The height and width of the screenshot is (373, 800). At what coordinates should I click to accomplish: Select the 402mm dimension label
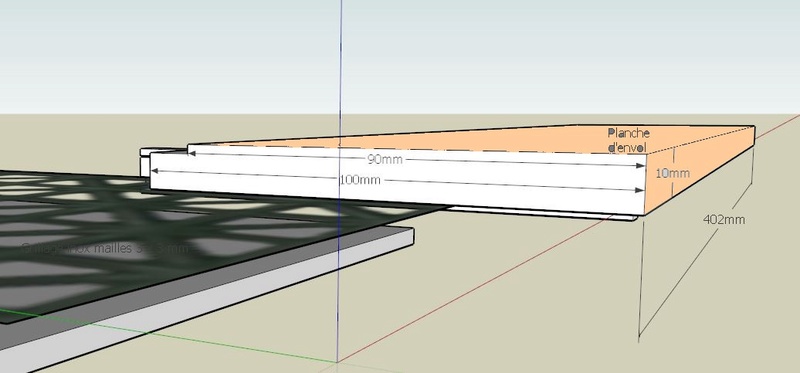(723, 219)
